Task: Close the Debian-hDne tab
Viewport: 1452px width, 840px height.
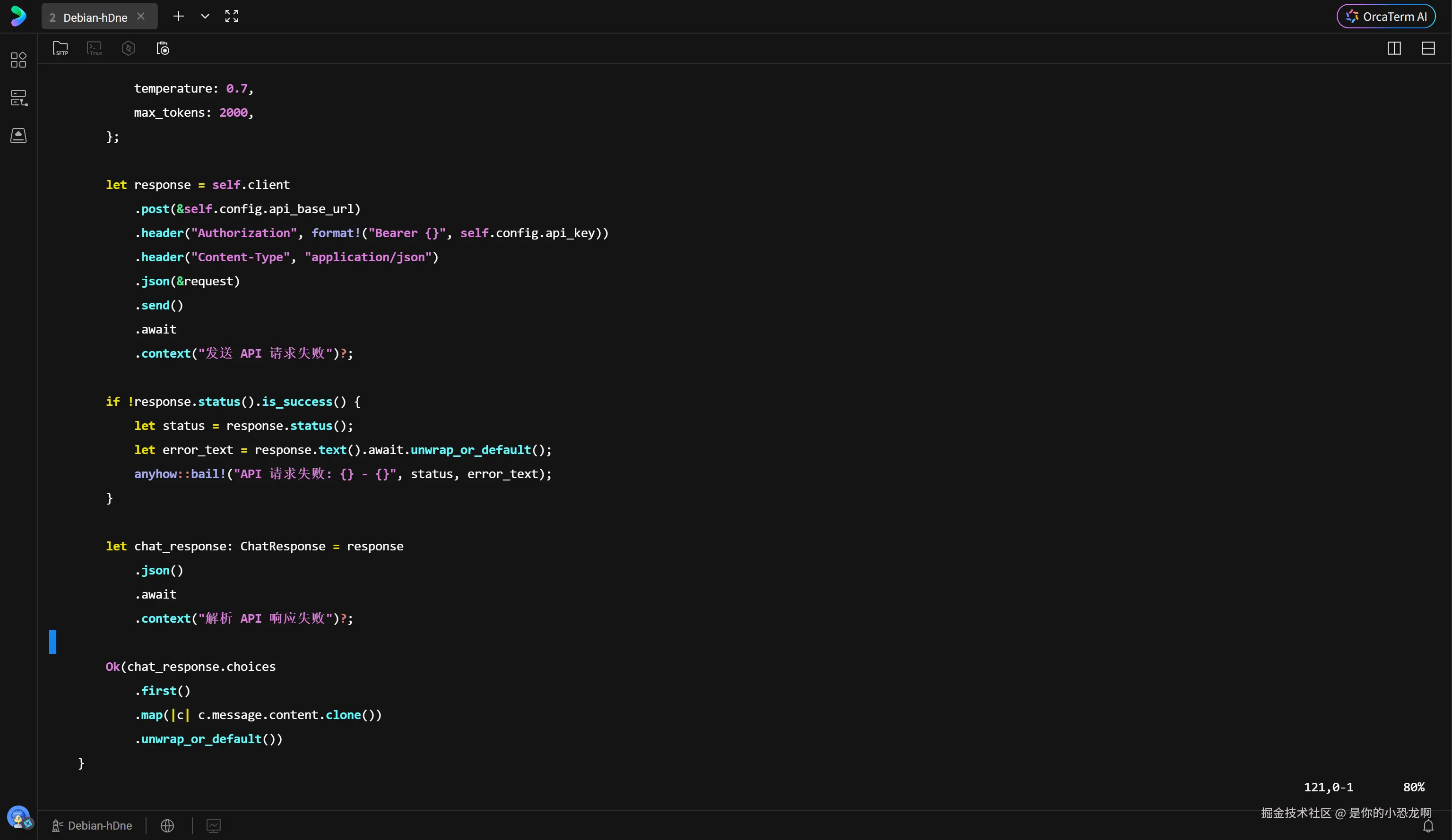Action: point(140,16)
